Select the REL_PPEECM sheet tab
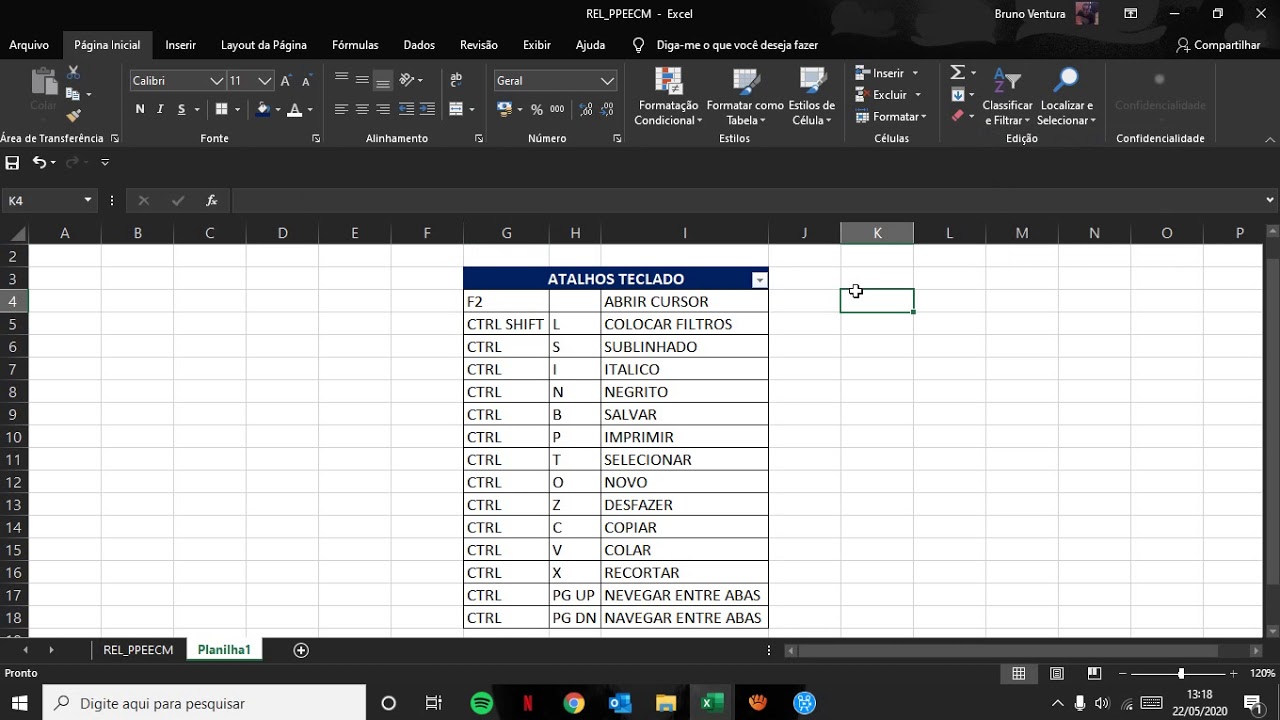The height and width of the screenshot is (720, 1280). point(138,650)
